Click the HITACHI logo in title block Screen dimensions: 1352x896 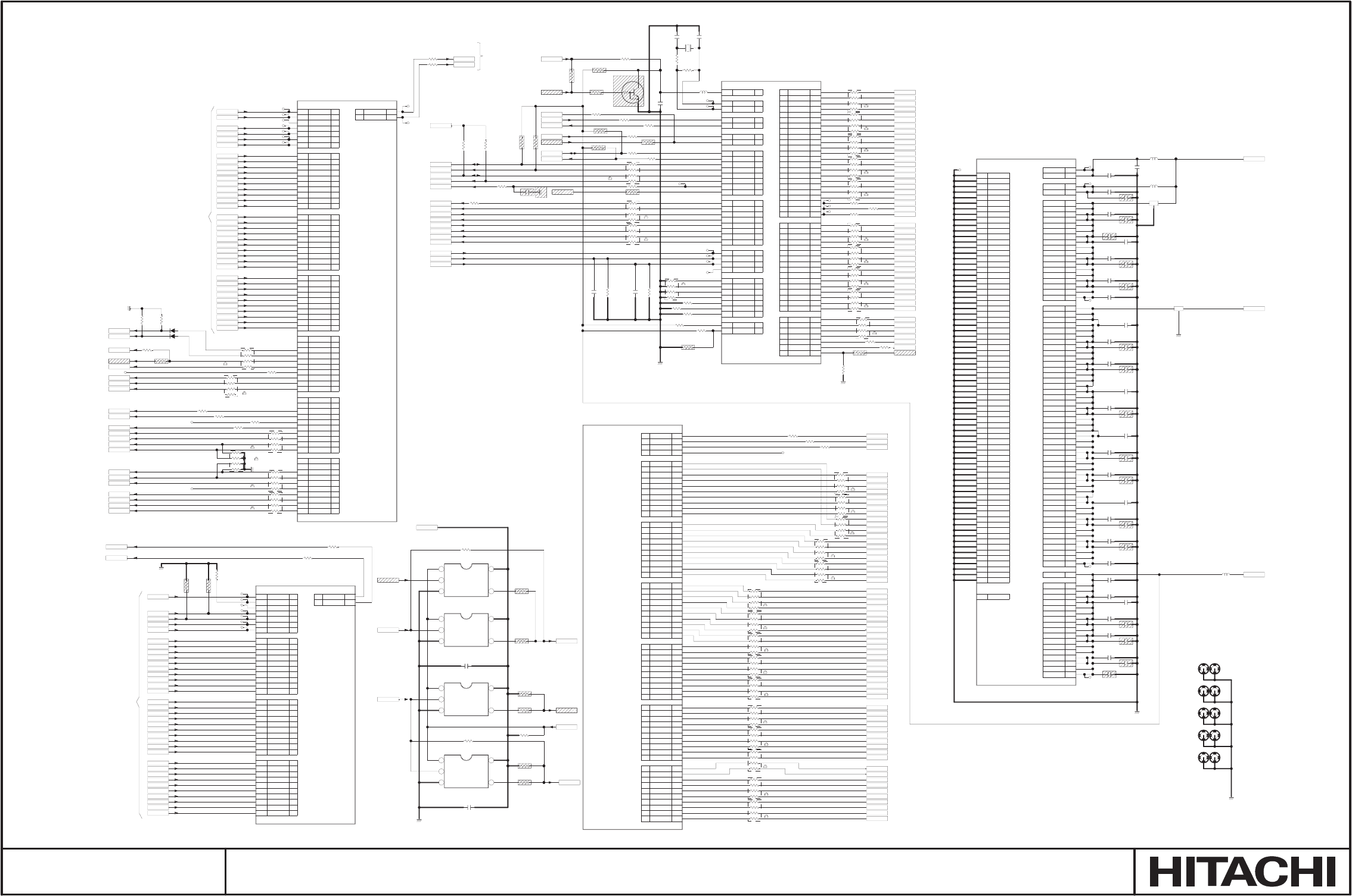[x=1242, y=872]
